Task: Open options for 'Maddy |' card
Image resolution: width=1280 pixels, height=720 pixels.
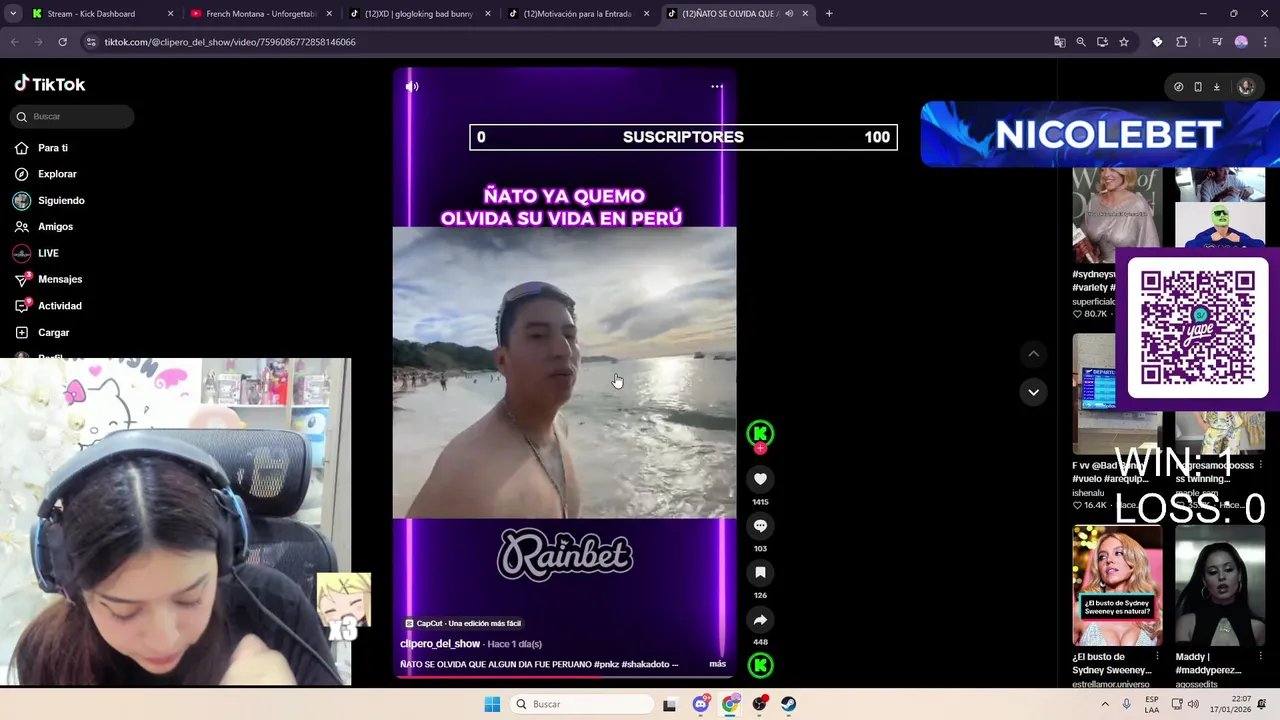Action: click(x=1260, y=657)
